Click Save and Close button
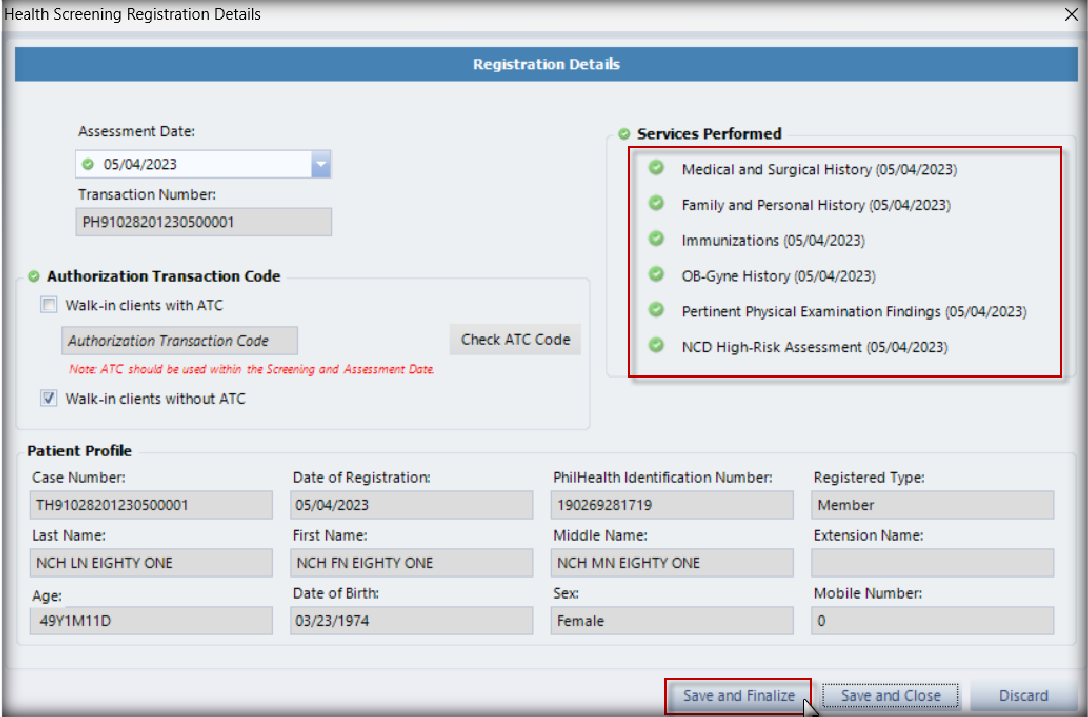Image resolution: width=1088 pixels, height=717 pixels. click(890, 696)
